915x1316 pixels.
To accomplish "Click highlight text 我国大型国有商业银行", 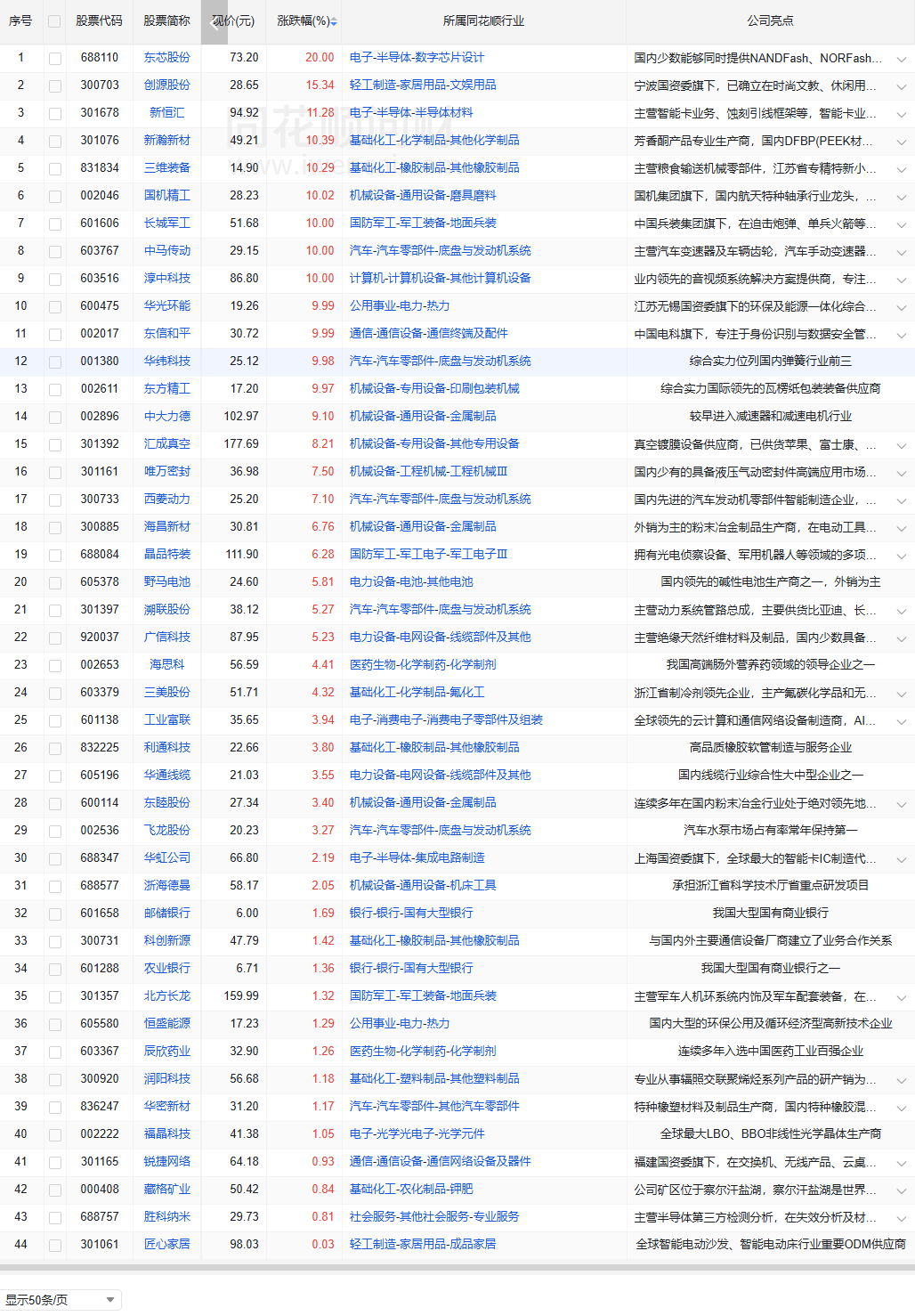I will 770,913.
